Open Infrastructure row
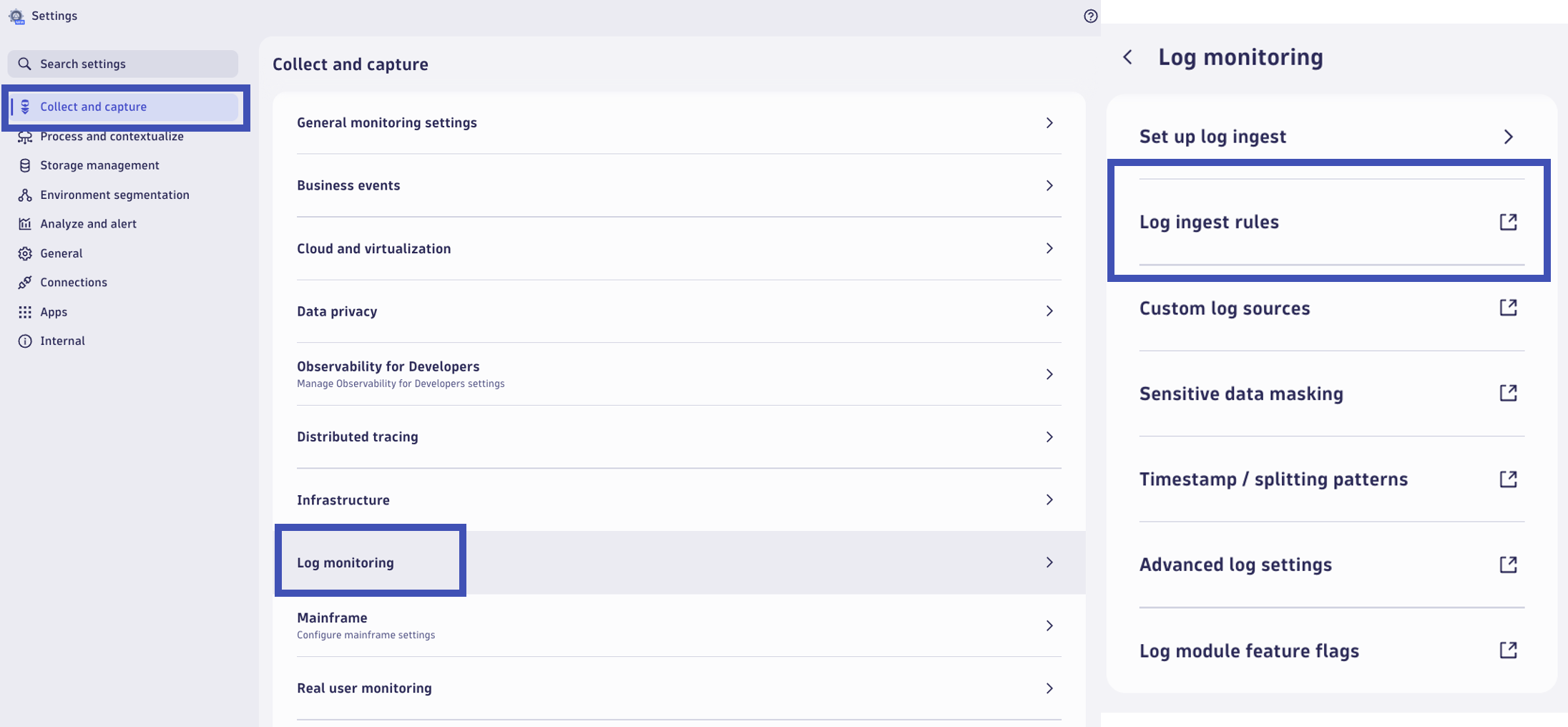The width and height of the screenshot is (1568, 727). [679, 499]
